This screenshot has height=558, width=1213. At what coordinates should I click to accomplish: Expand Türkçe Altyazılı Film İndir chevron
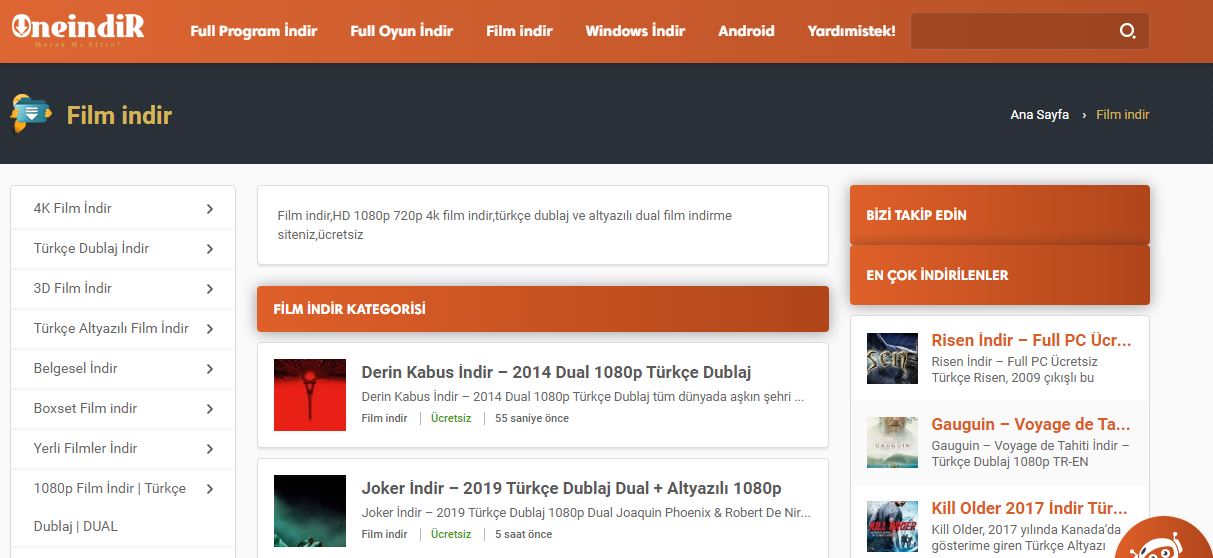tap(210, 329)
